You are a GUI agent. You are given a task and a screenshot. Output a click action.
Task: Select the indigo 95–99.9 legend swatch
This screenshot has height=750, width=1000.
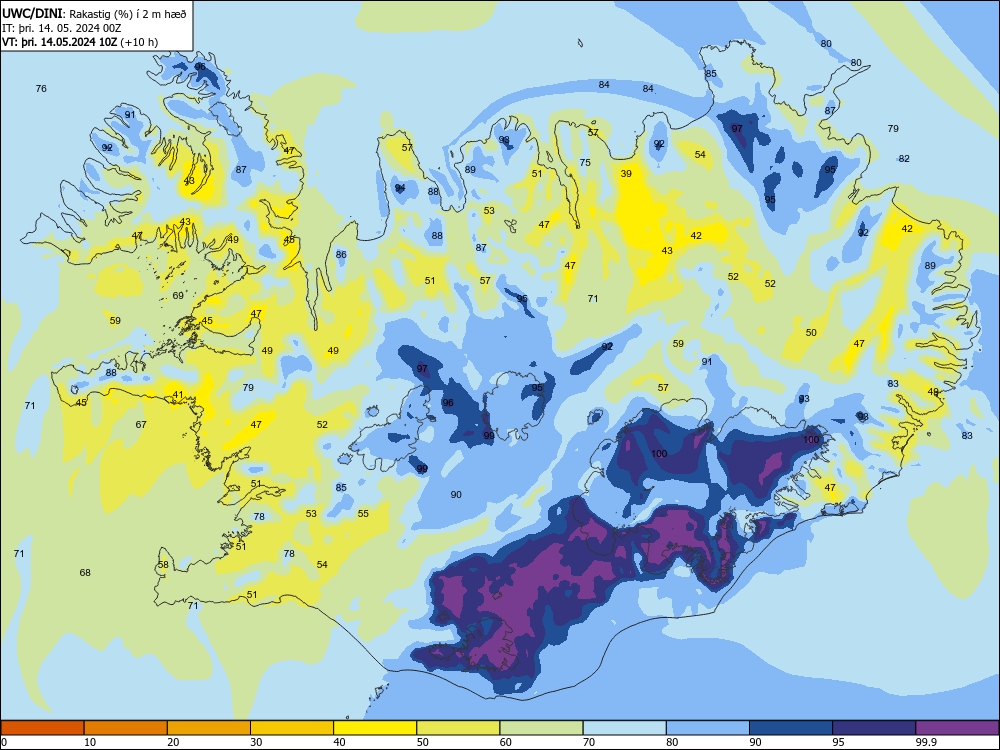click(874, 728)
